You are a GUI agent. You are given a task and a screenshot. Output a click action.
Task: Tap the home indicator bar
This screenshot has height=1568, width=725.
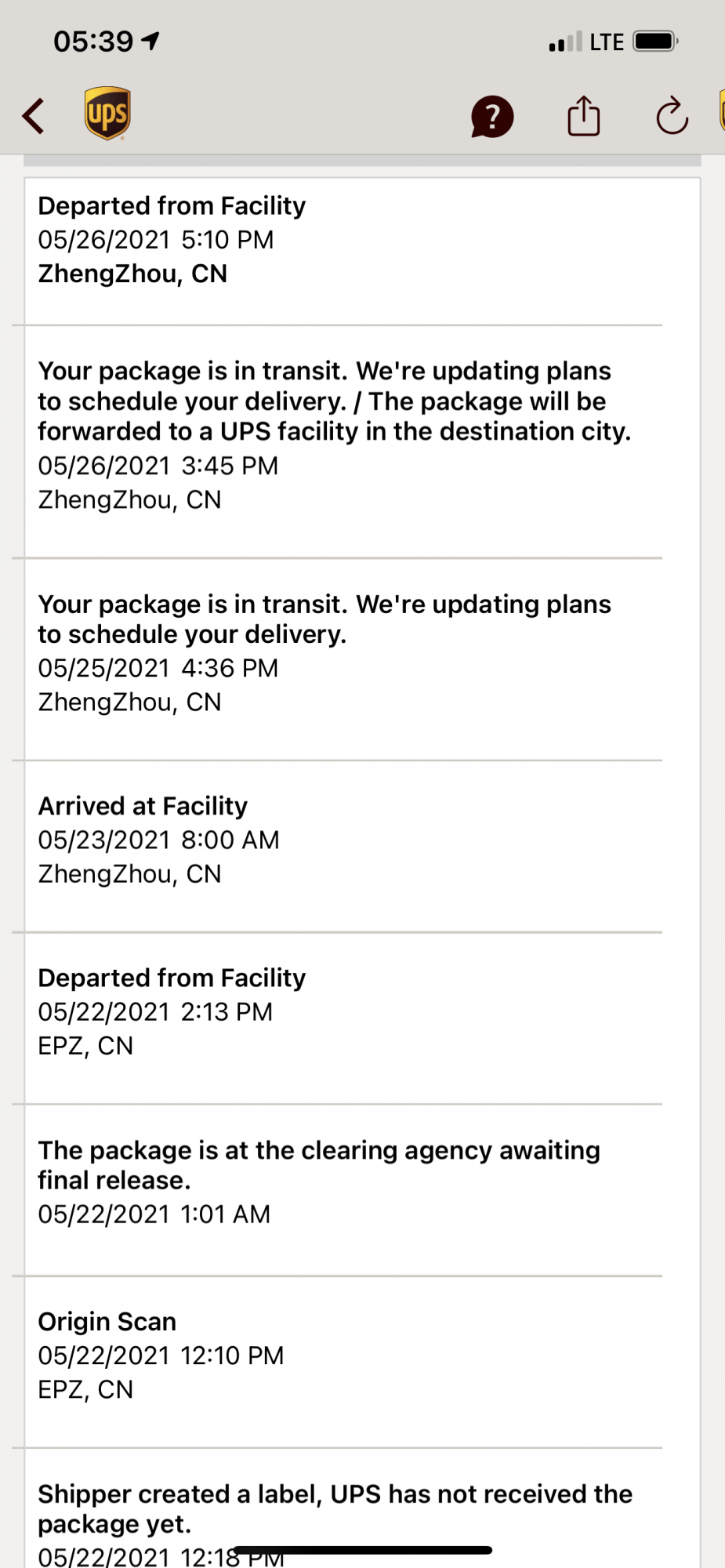(362, 1550)
